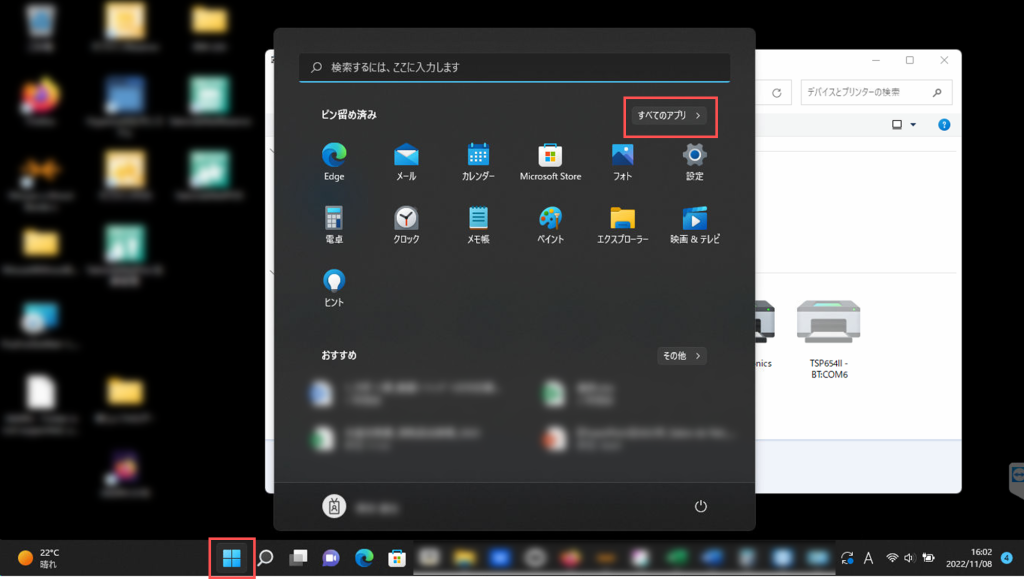Click the battery status tray icon
The height and width of the screenshot is (579, 1024).
(928, 558)
